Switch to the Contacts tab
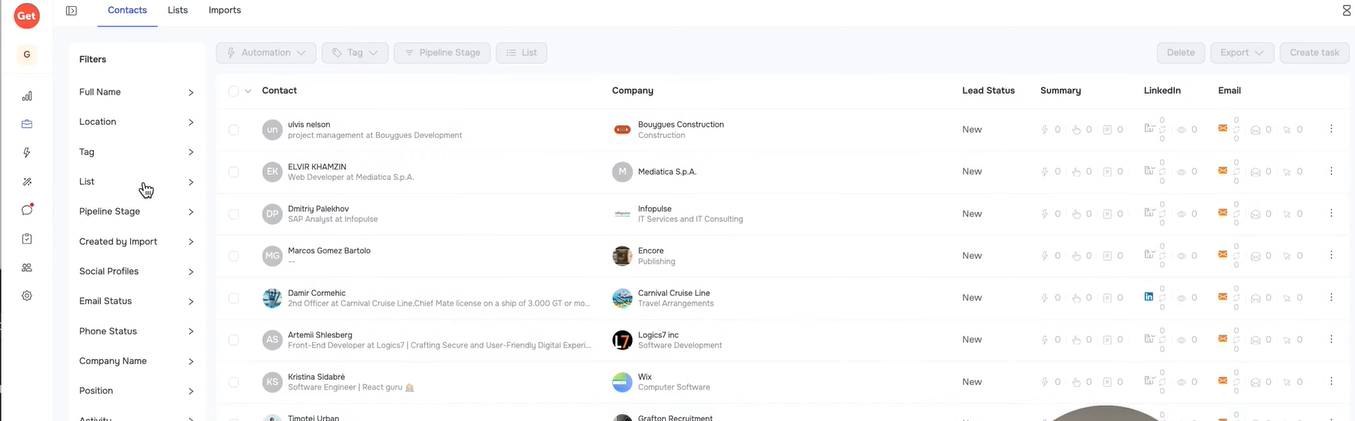 (x=127, y=10)
